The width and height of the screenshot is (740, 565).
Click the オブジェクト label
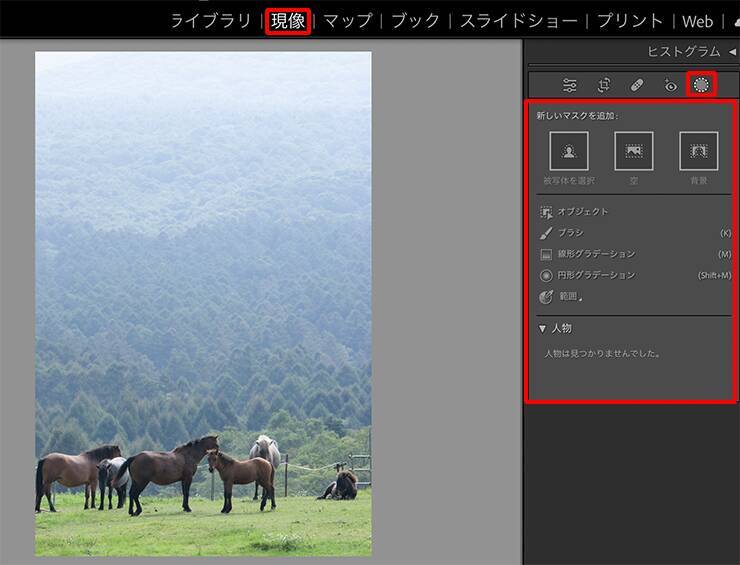(x=583, y=211)
